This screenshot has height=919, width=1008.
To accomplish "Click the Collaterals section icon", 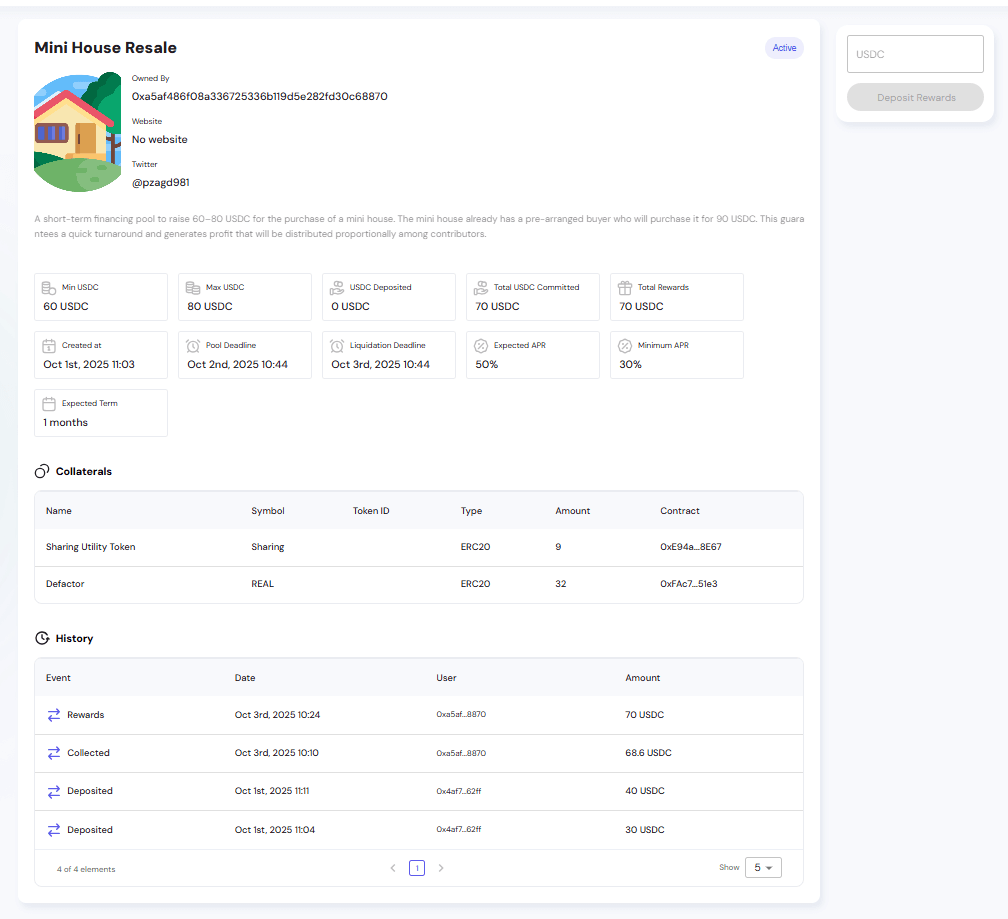I will (x=42, y=471).
